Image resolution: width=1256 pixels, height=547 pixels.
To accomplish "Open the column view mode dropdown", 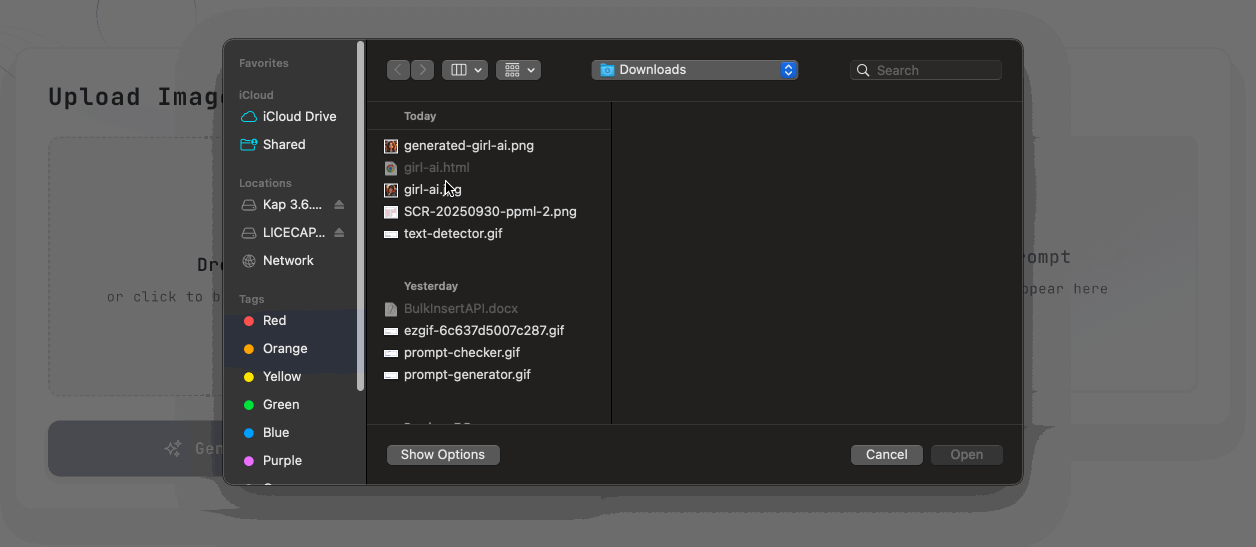I will point(465,70).
